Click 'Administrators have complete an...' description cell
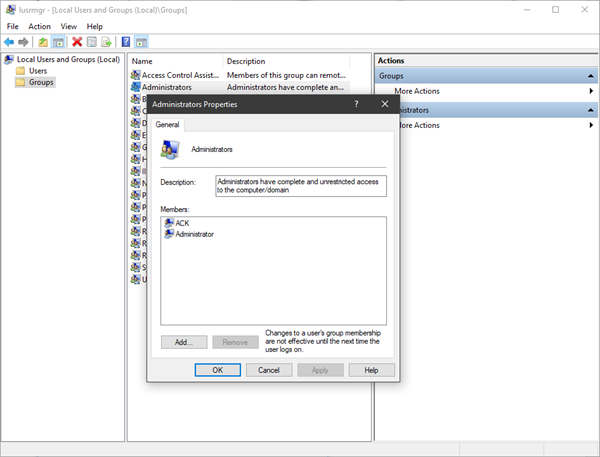The image size is (600, 457). click(285, 87)
